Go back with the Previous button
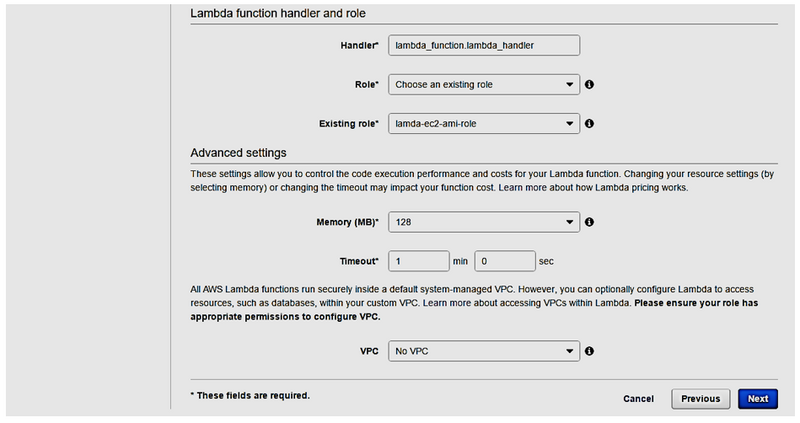Viewport: 800px width, 423px height. tap(700, 398)
